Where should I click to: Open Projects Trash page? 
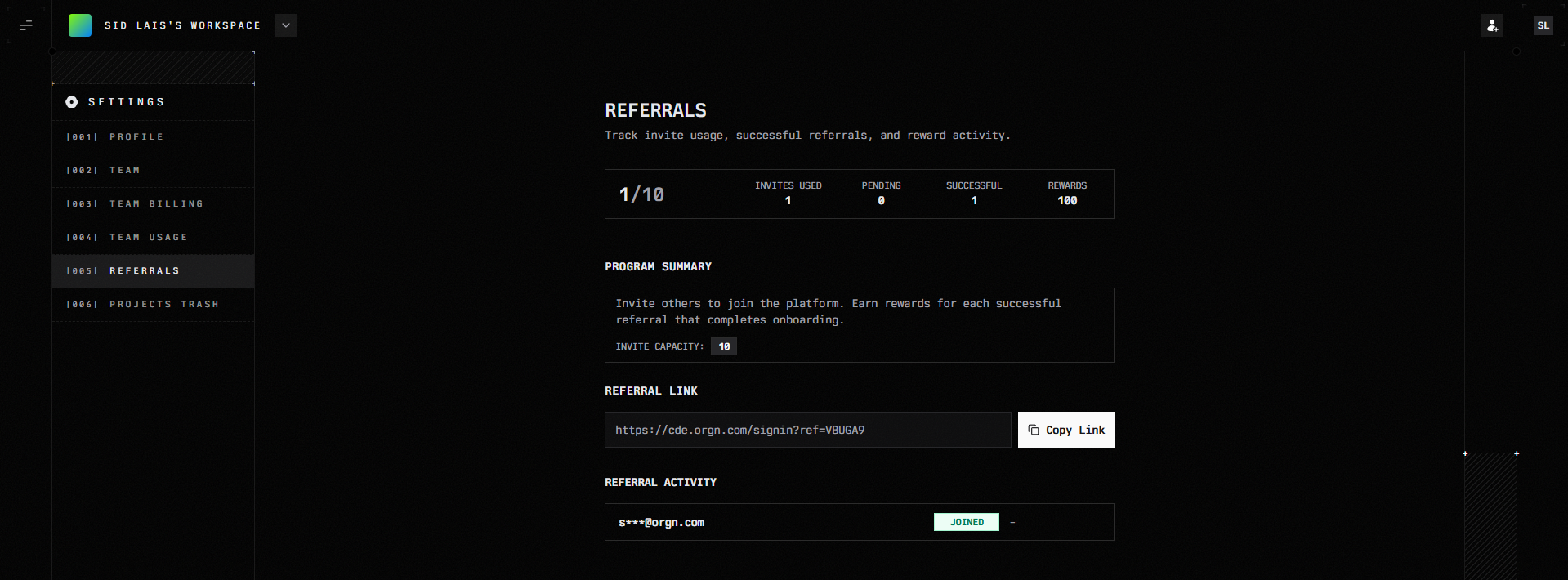(x=164, y=305)
